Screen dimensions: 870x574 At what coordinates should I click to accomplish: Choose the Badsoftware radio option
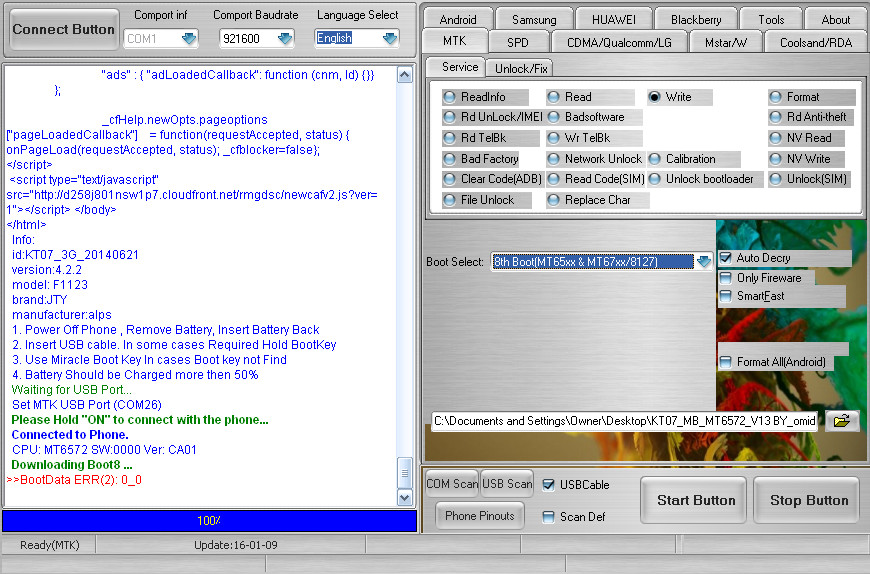click(x=594, y=117)
